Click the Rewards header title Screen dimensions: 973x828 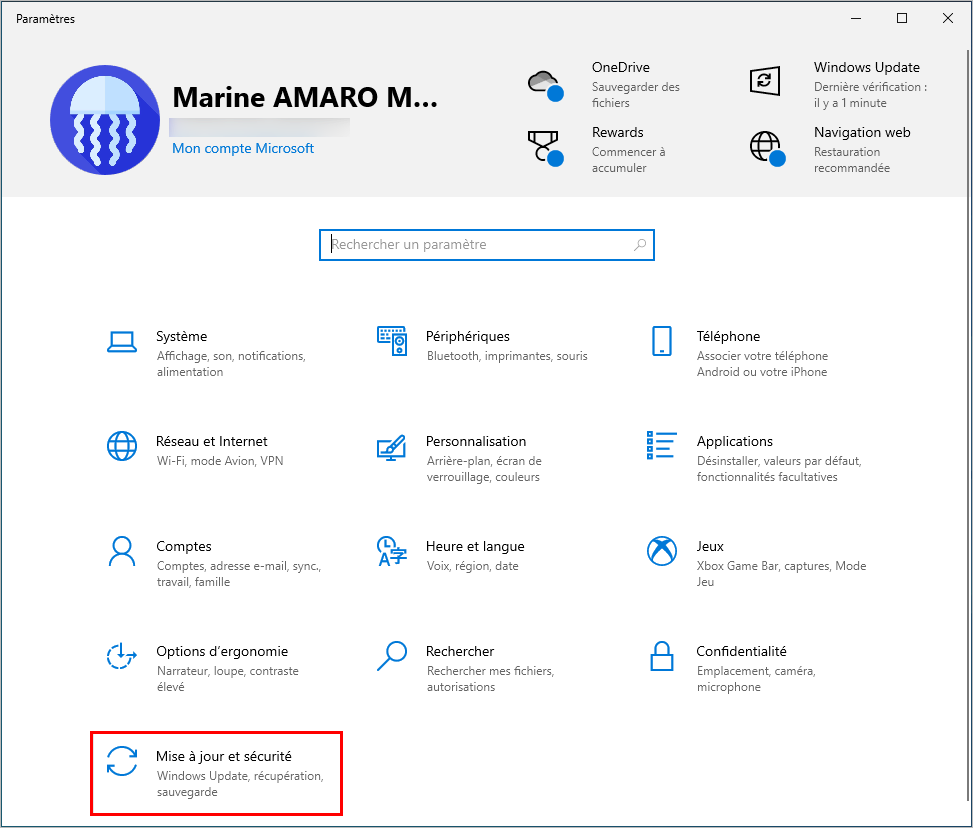coord(617,132)
